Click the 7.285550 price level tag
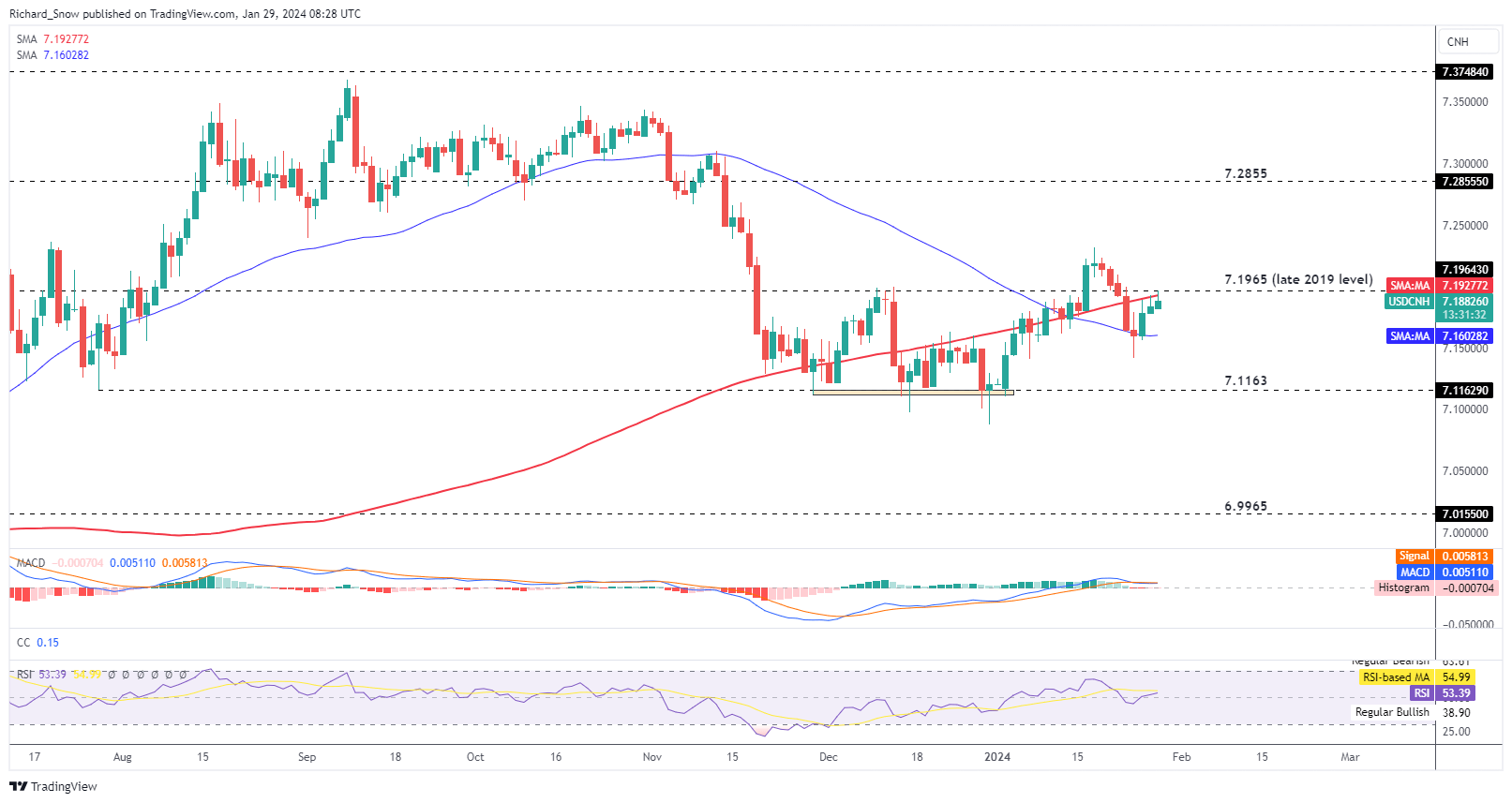Viewport: 1512px width, 803px height. point(1465,182)
